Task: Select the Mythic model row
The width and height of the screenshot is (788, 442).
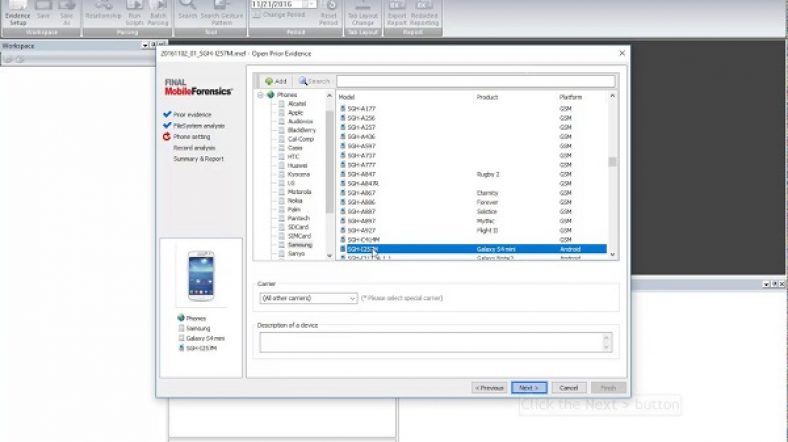Action: [472, 221]
